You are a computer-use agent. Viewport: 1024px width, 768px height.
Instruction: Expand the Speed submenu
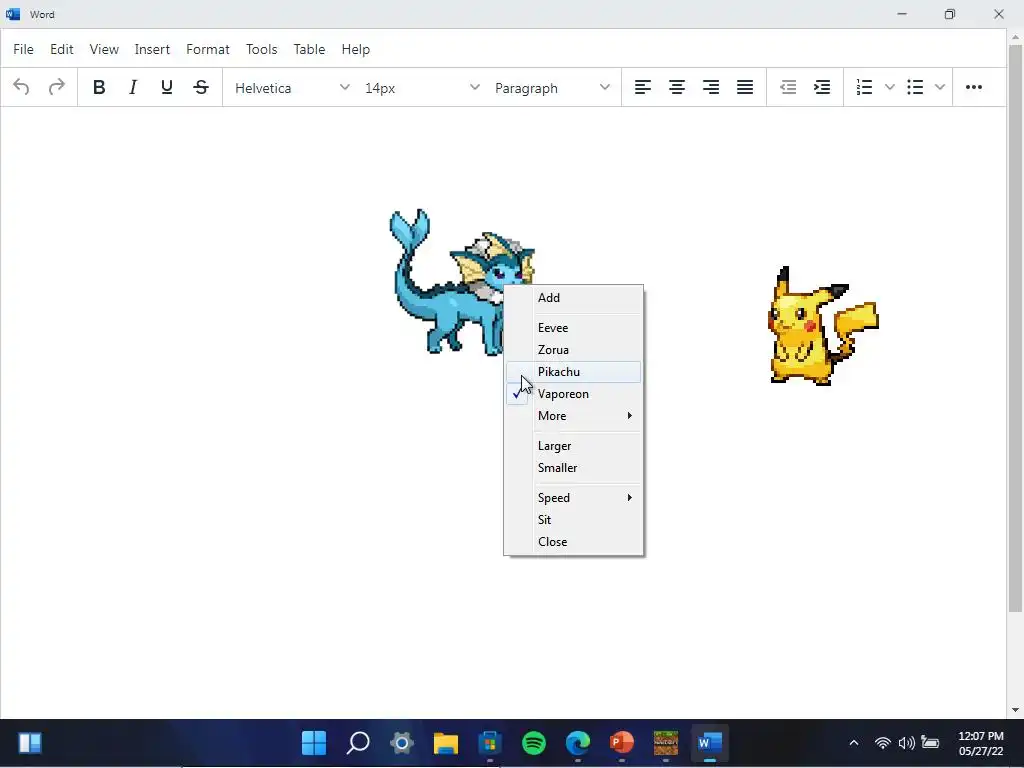point(573,498)
